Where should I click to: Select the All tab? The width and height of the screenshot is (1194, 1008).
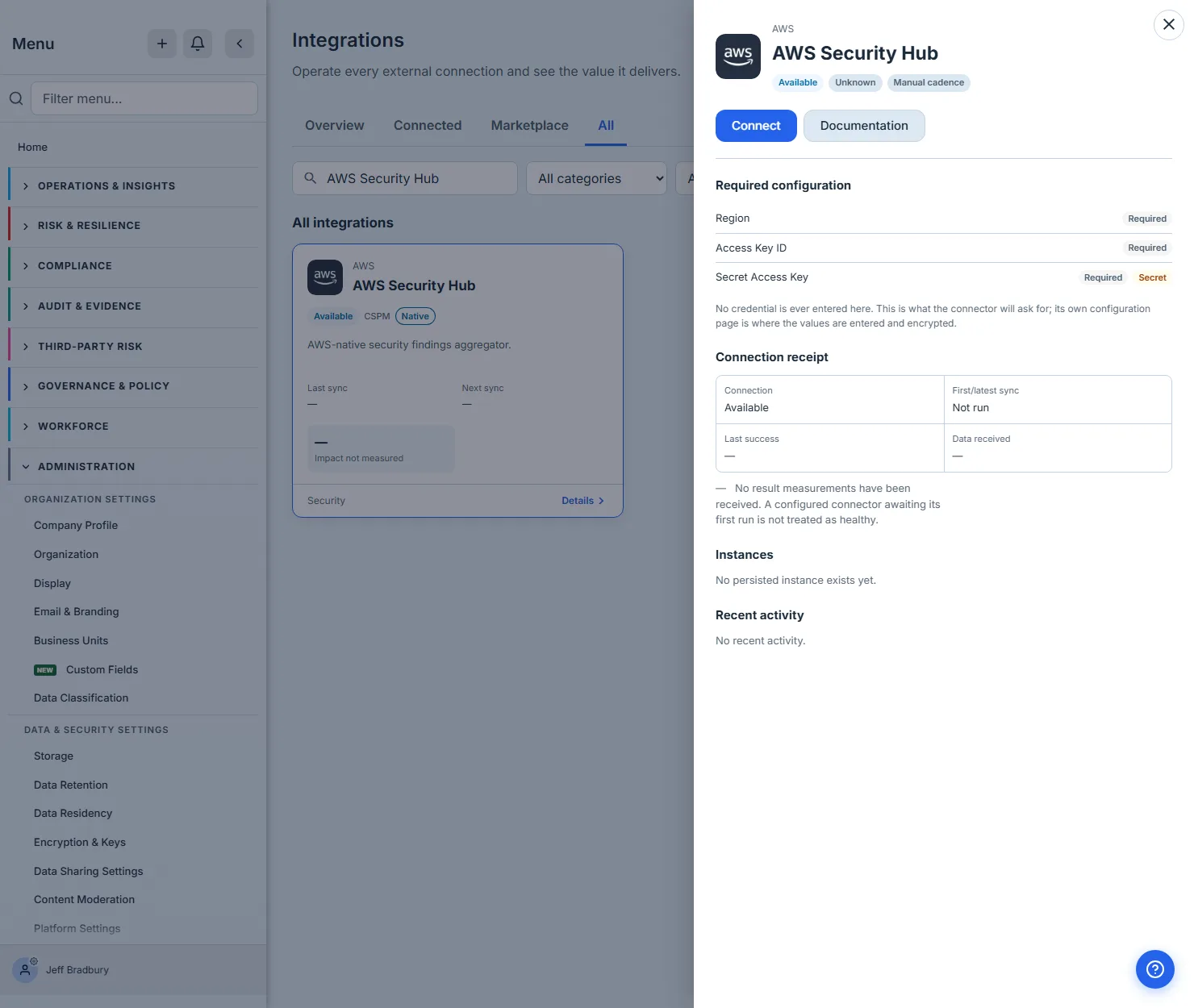[606, 126]
